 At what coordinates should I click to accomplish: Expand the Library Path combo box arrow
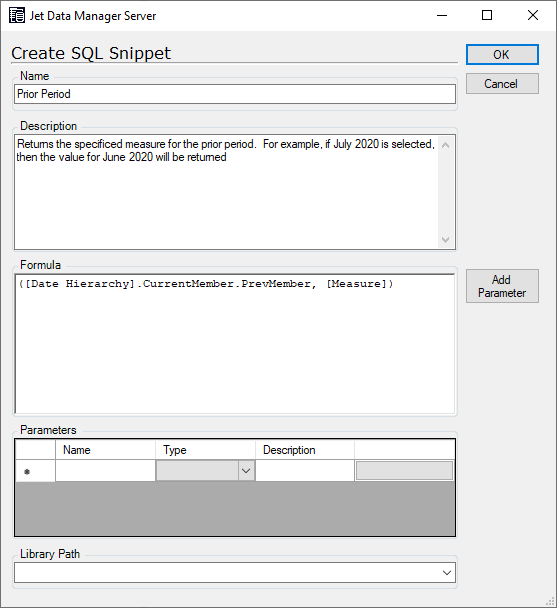tap(446, 573)
